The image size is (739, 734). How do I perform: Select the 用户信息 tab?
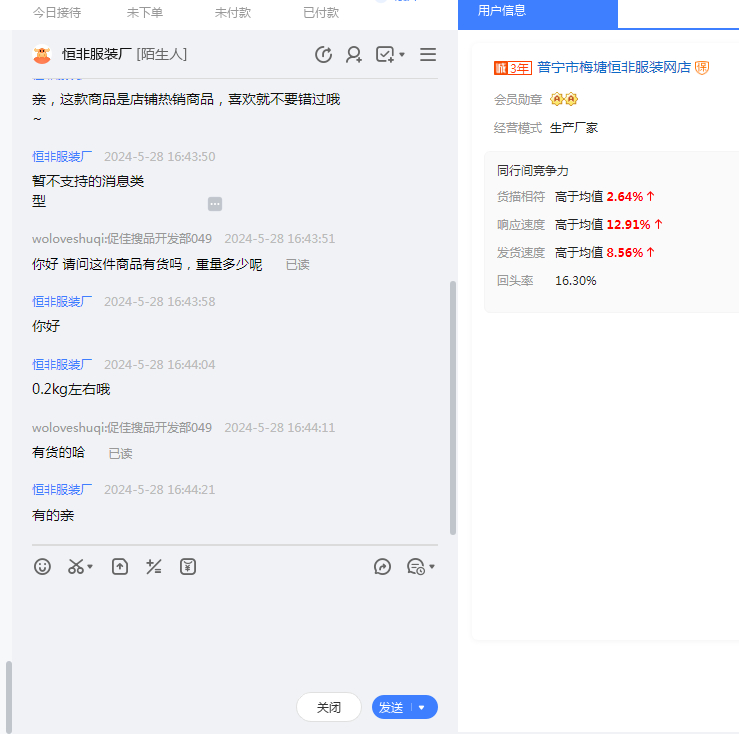point(538,14)
